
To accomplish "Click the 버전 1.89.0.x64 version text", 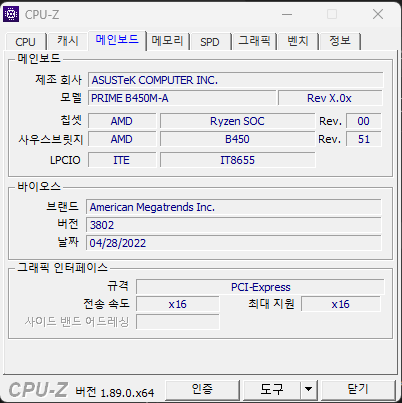I will tap(115, 392).
